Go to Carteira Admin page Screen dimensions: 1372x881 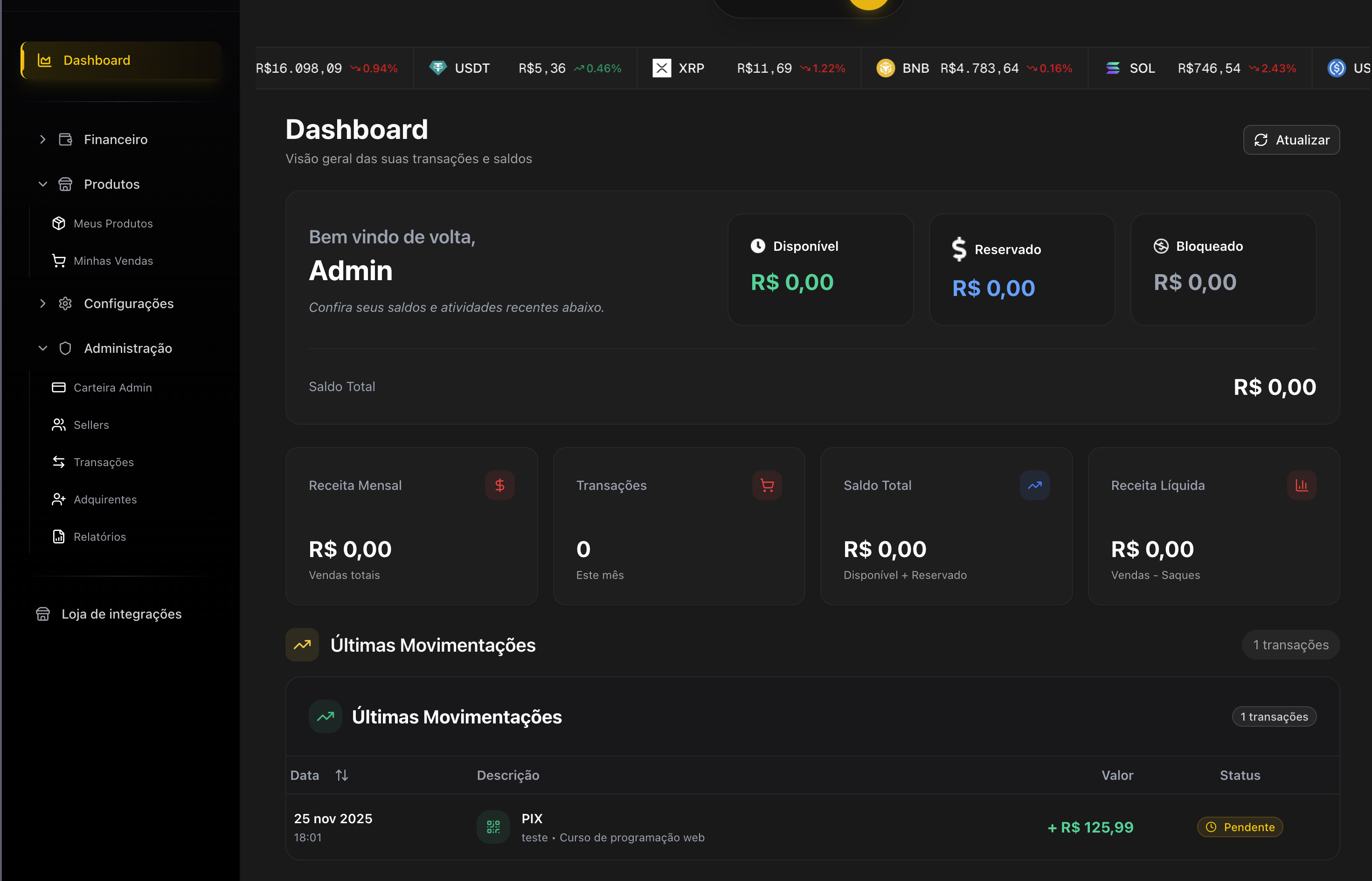click(112, 388)
